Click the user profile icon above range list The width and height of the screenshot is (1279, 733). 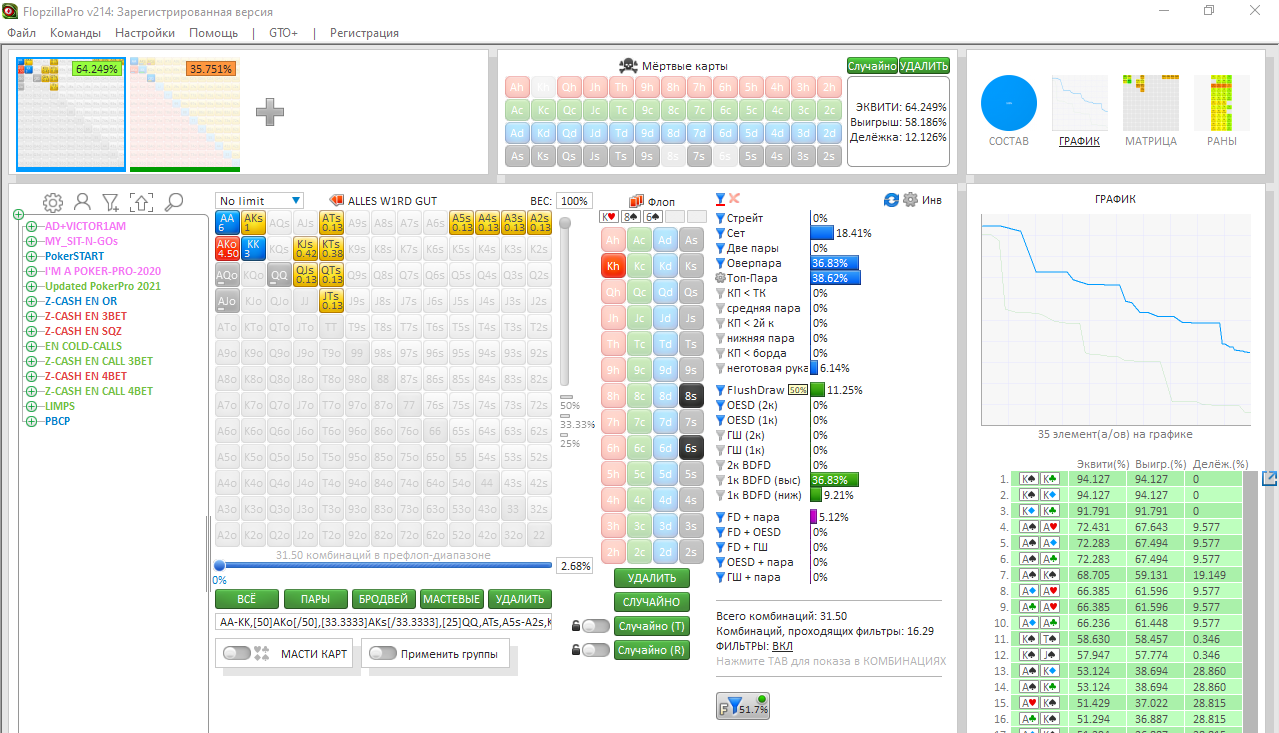pos(82,202)
